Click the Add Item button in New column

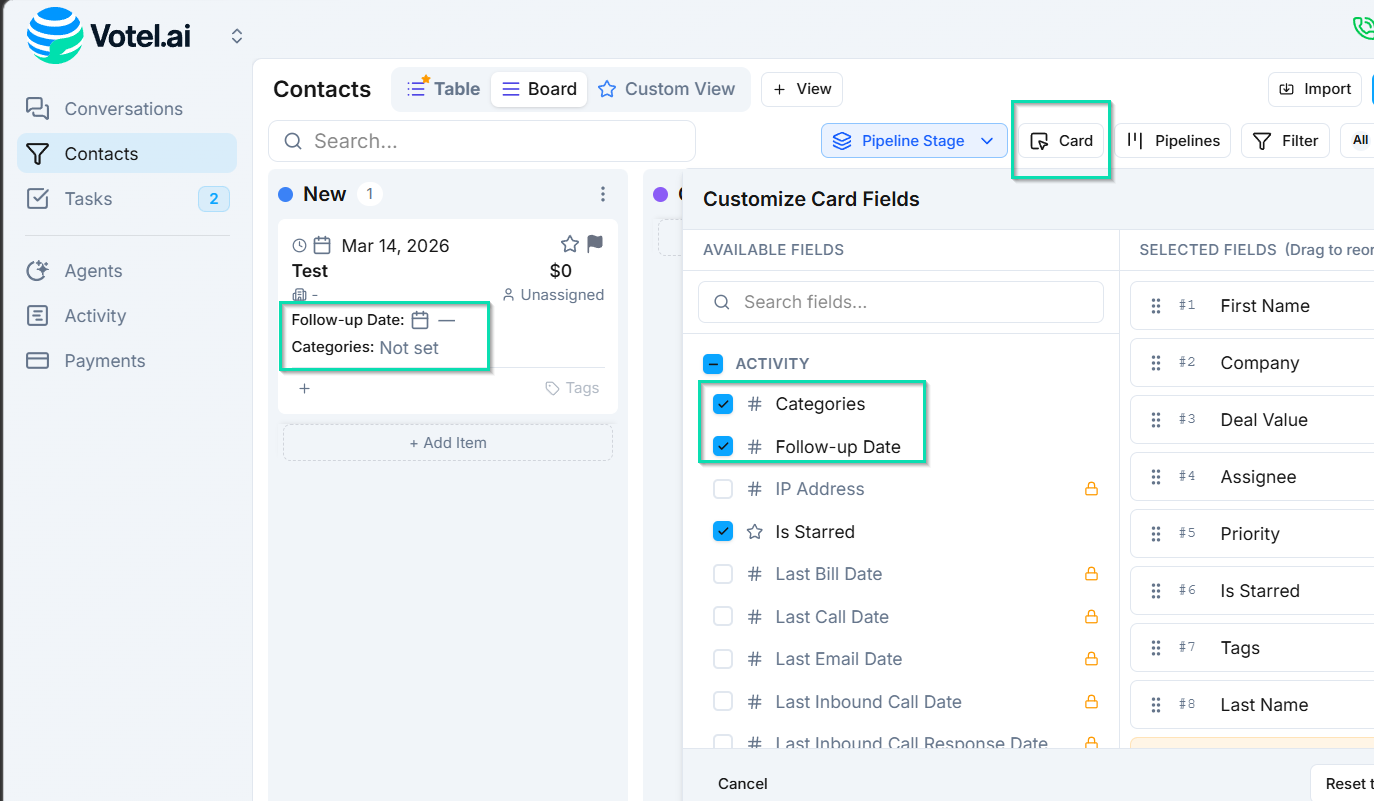point(448,443)
